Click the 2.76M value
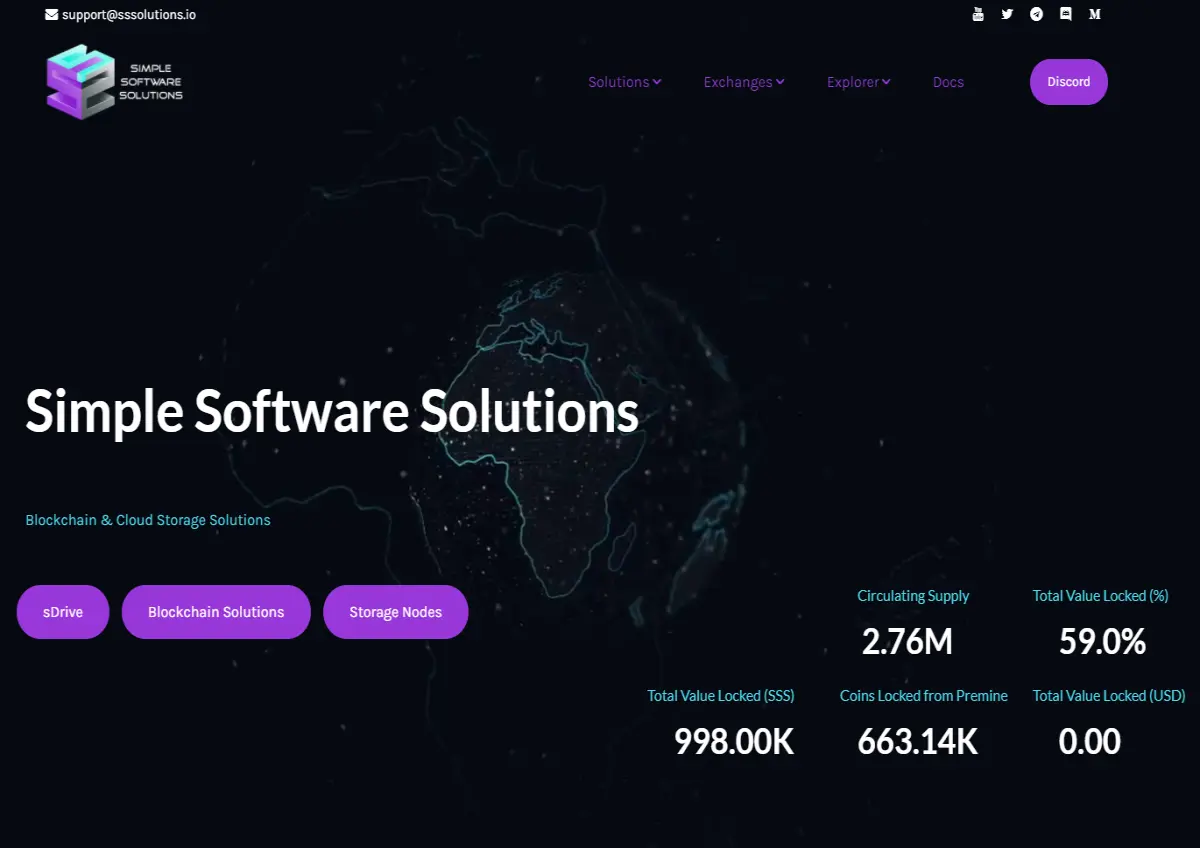The width and height of the screenshot is (1200, 848). [907, 642]
